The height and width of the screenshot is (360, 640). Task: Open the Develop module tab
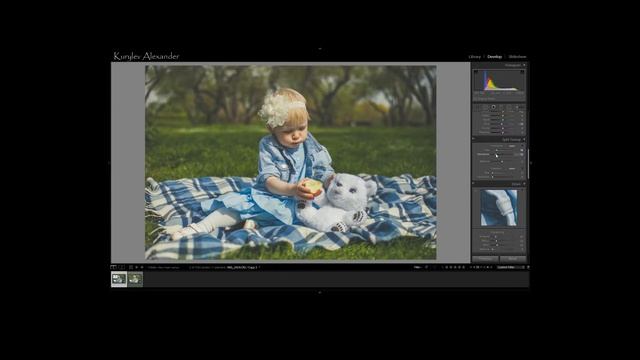(x=494, y=57)
